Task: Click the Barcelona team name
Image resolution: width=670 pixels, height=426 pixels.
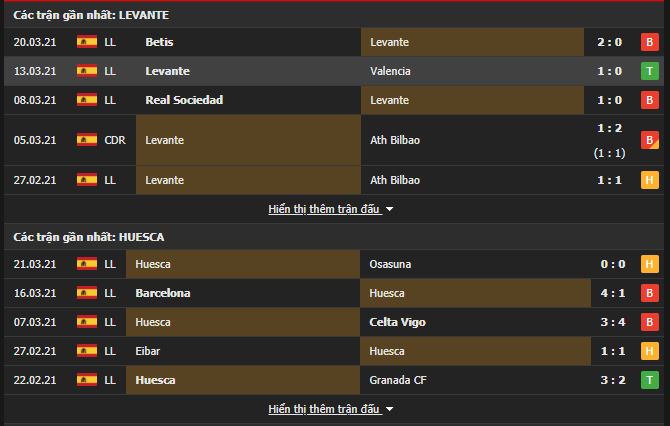Action: point(163,293)
